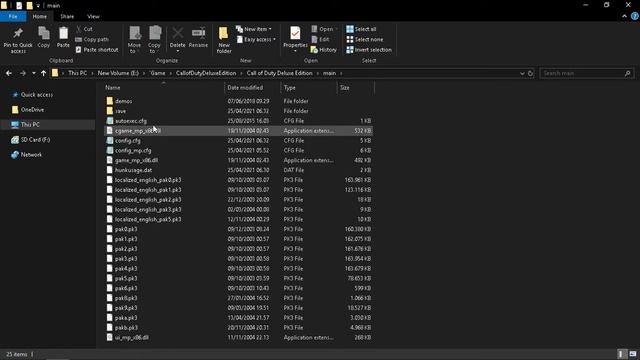Switch to details view icon in the status bar
Screen dimensions: 640x360
tap(621, 354)
